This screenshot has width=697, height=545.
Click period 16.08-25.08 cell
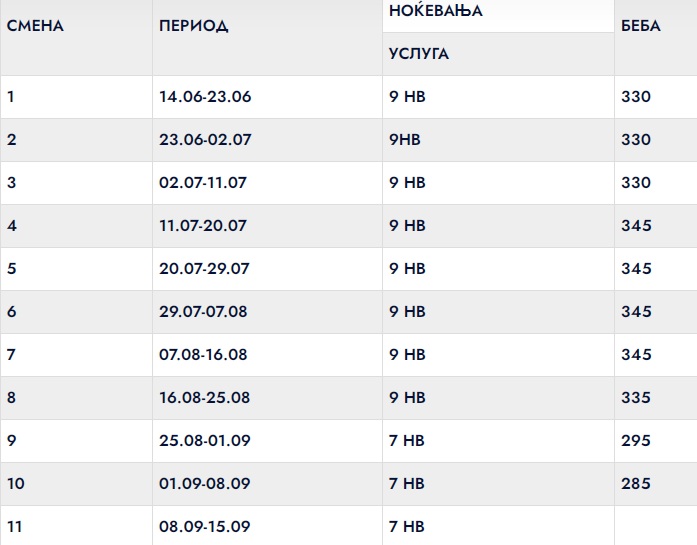click(204, 398)
